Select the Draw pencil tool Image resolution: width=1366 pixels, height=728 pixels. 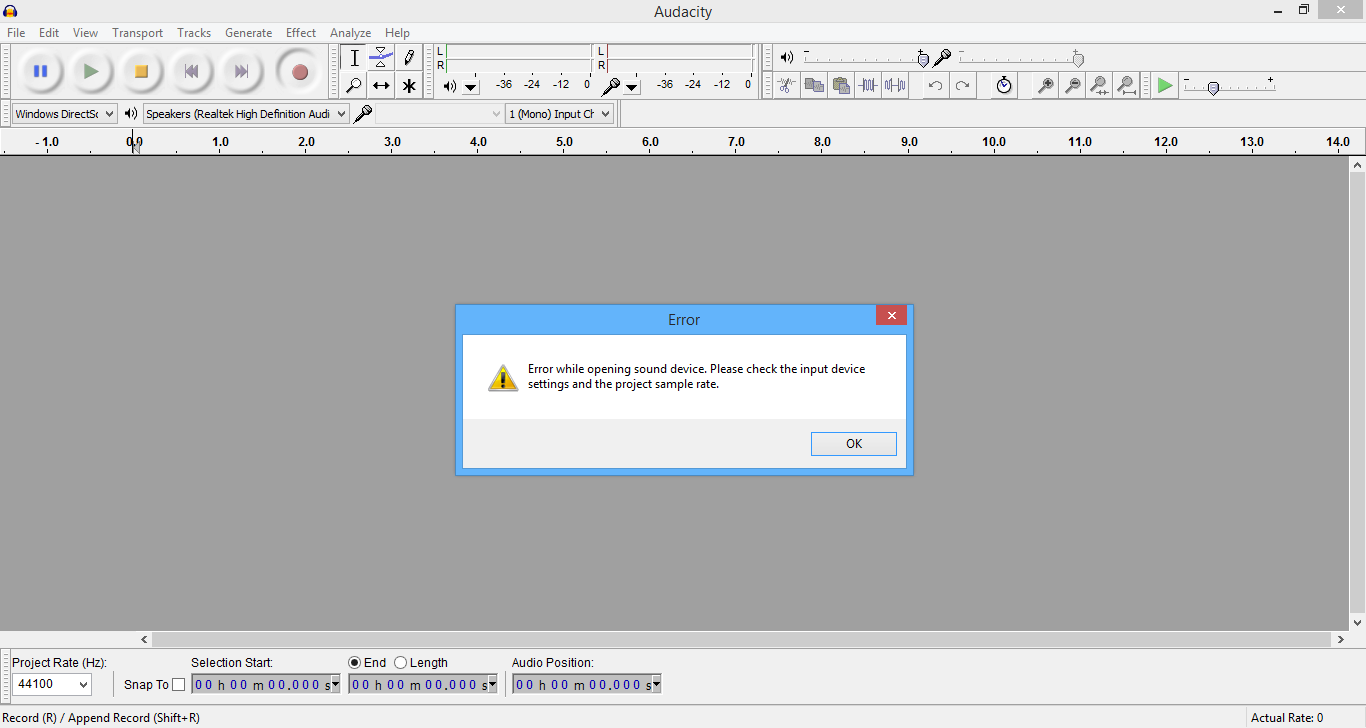[408, 58]
